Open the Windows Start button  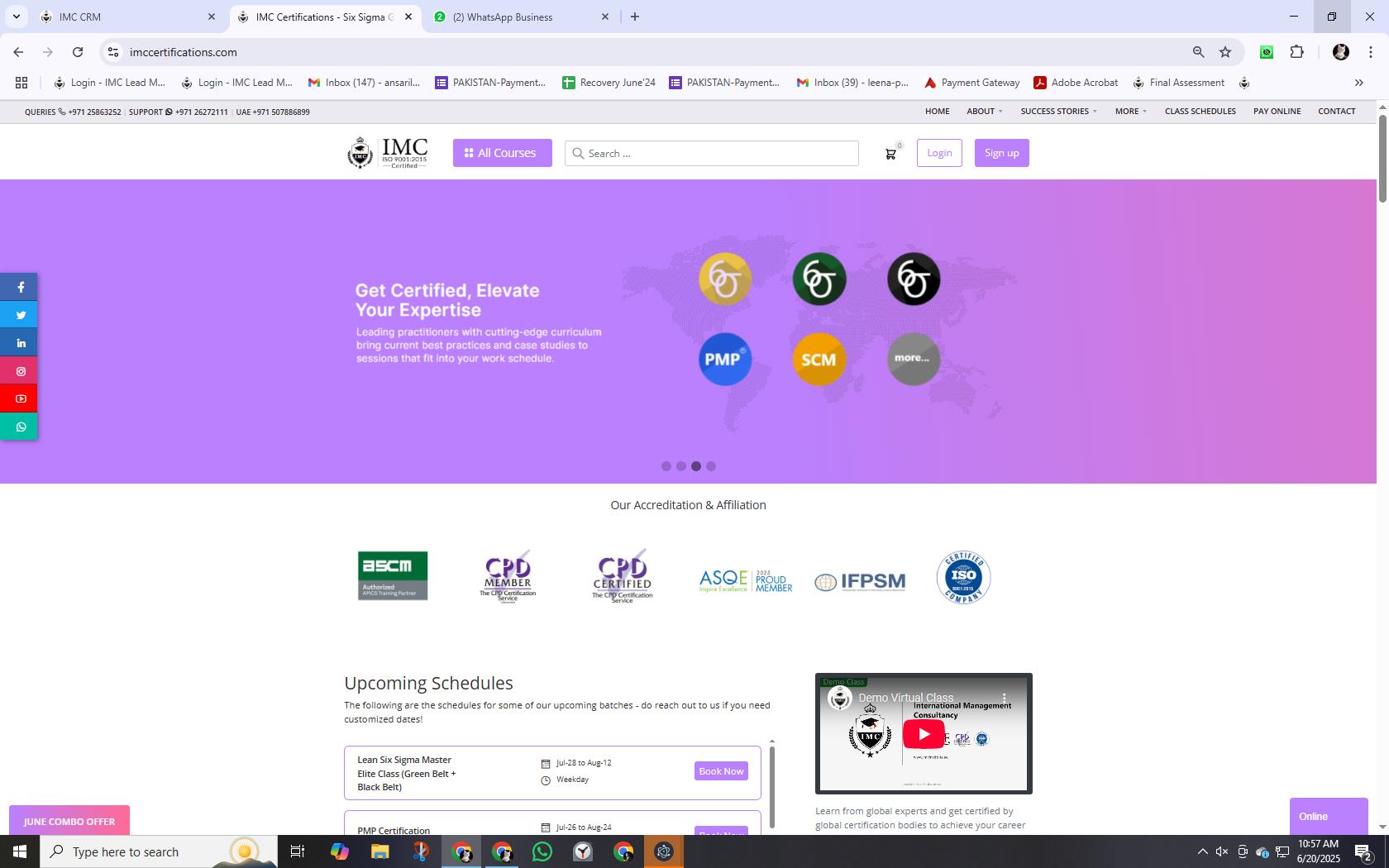[x=20, y=851]
